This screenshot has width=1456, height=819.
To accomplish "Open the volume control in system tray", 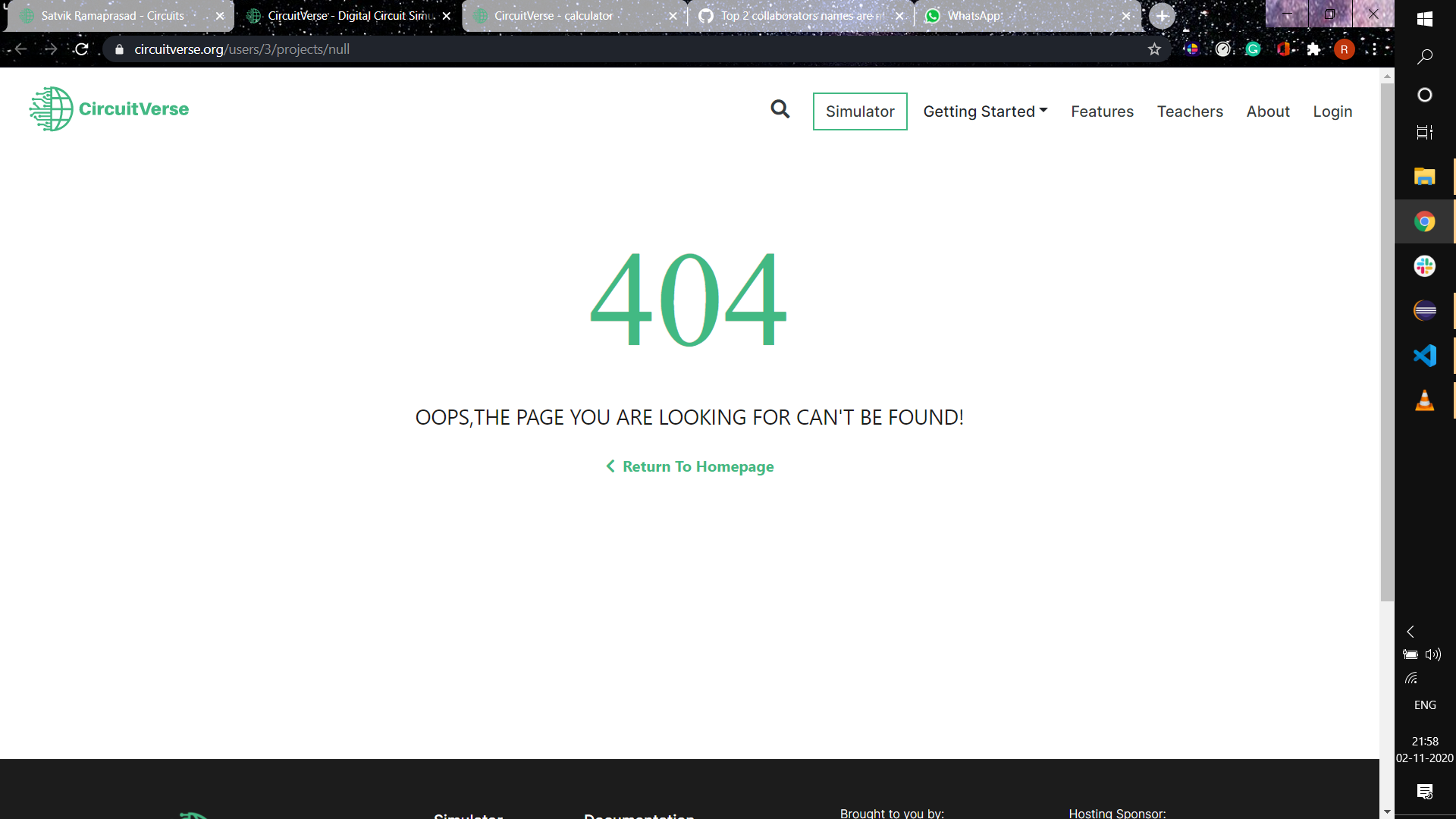I will point(1433,654).
